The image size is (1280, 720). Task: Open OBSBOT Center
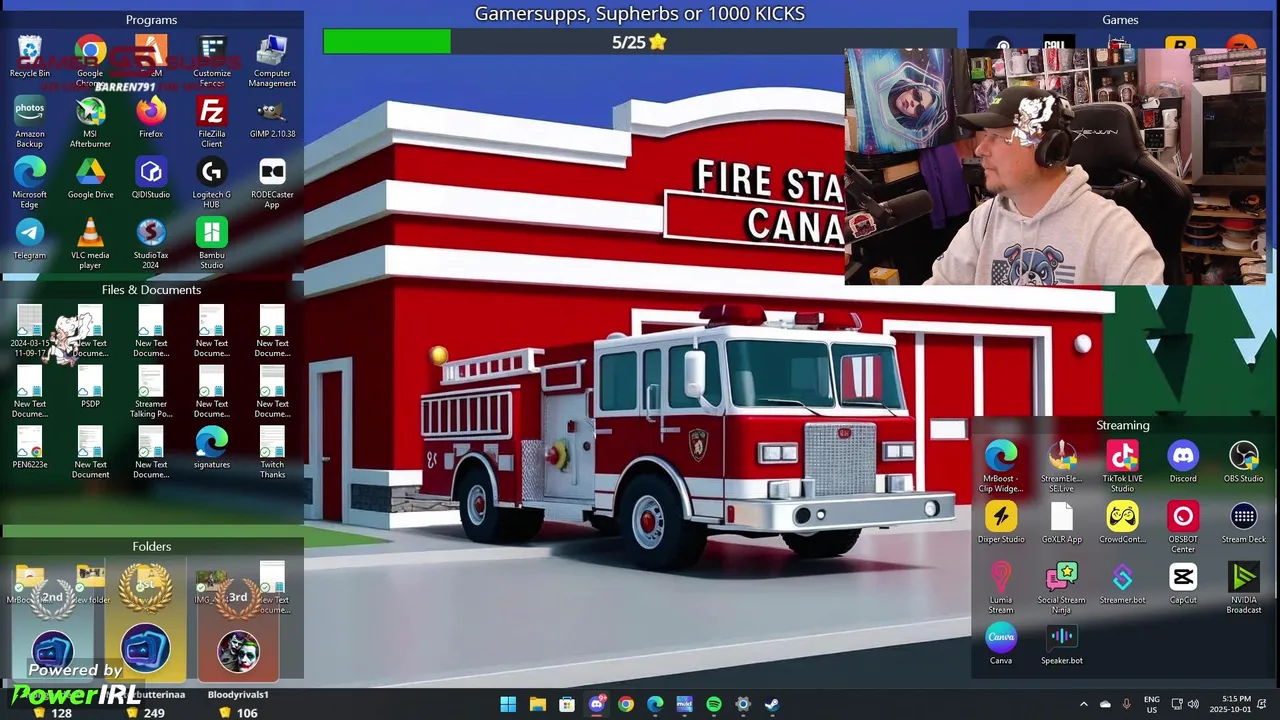tap(1183, 528)
